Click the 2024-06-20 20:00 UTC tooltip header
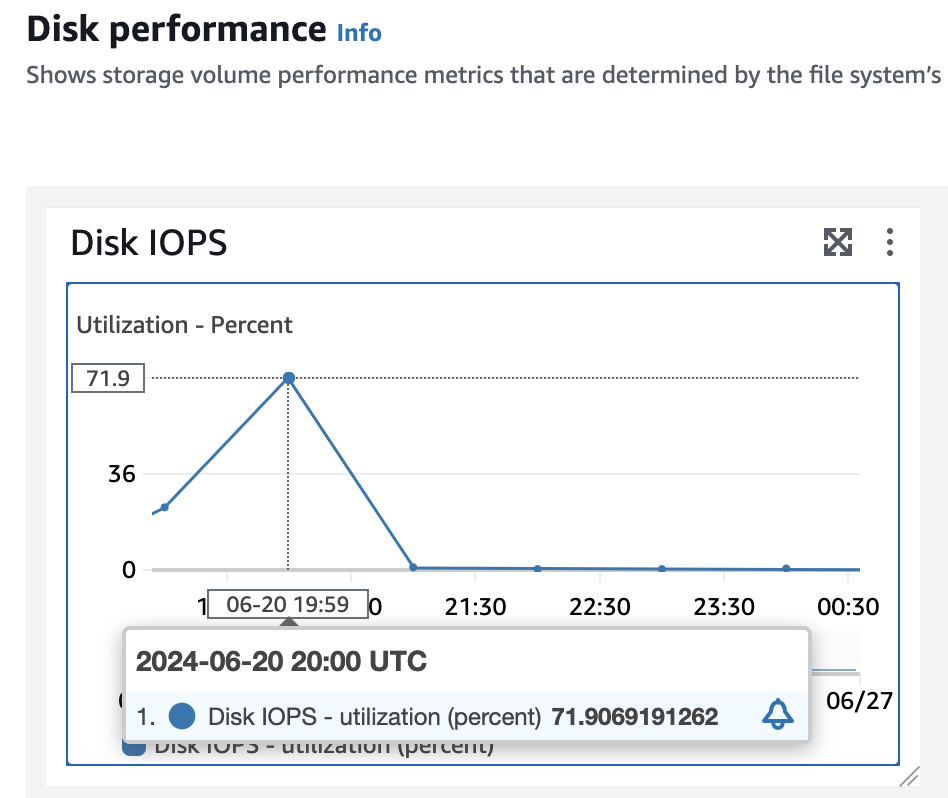 pos(281,661)
